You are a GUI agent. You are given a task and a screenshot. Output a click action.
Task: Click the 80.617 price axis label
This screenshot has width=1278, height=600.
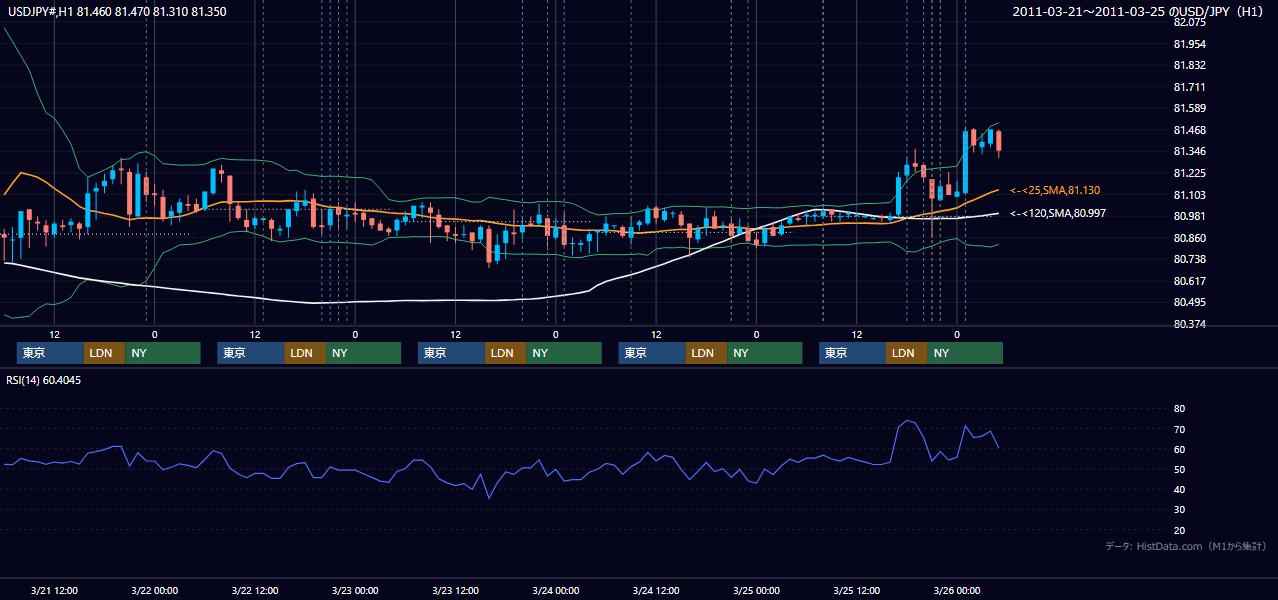[1189, 281]
